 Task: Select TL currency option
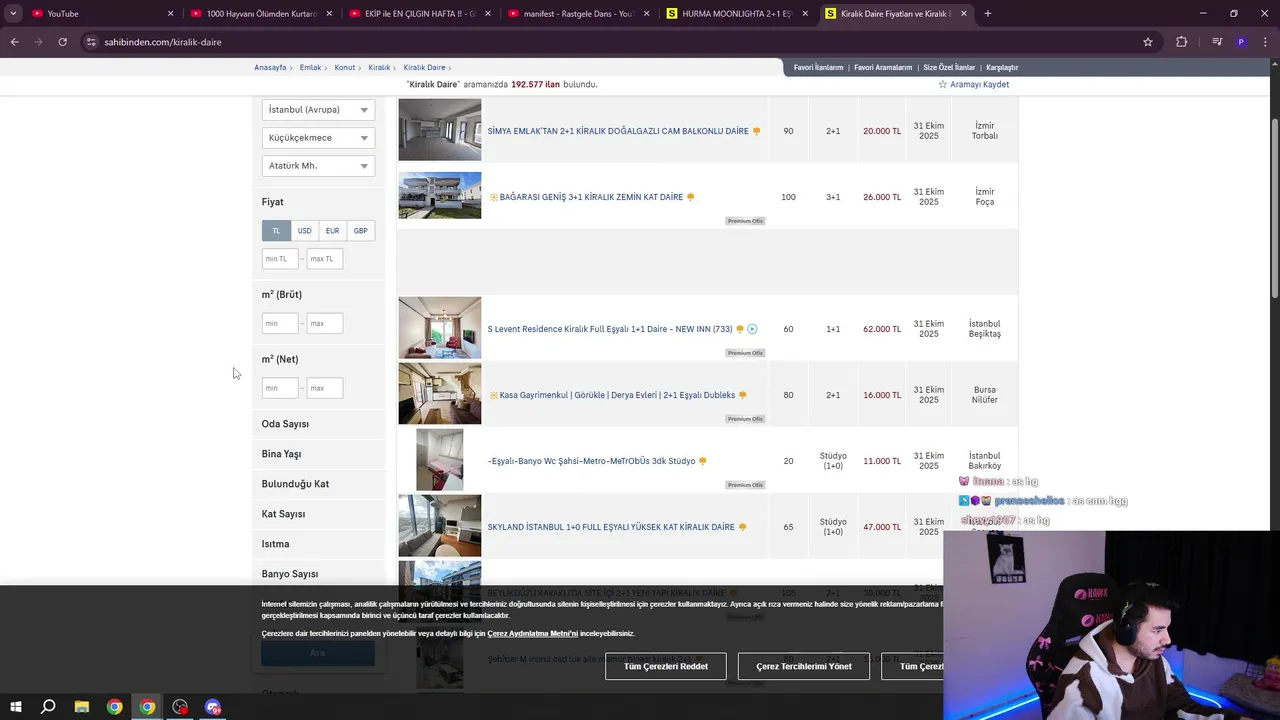click(x=276, y=231)
